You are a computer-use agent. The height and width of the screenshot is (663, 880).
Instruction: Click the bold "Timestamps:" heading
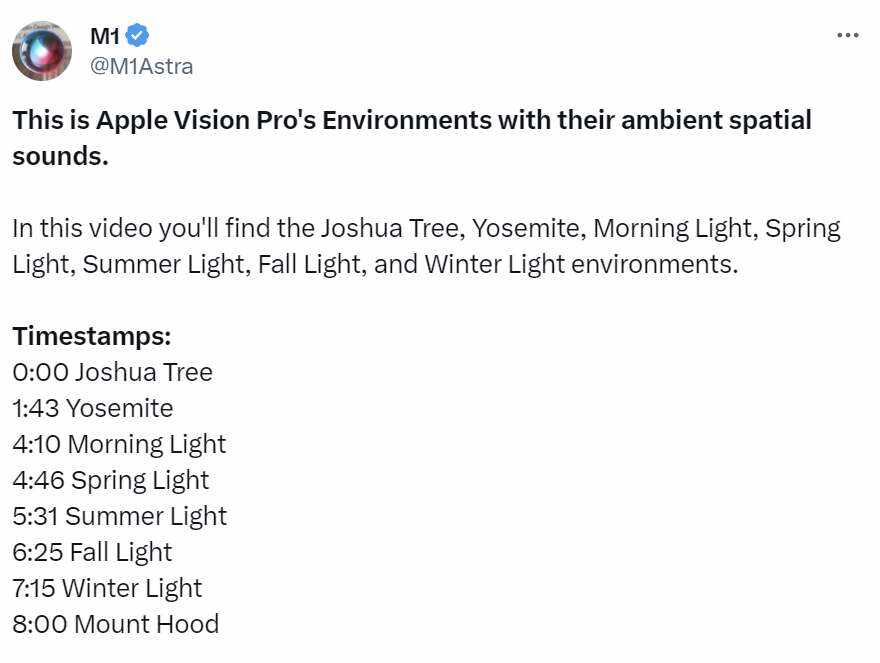click(x=92, y=335)
